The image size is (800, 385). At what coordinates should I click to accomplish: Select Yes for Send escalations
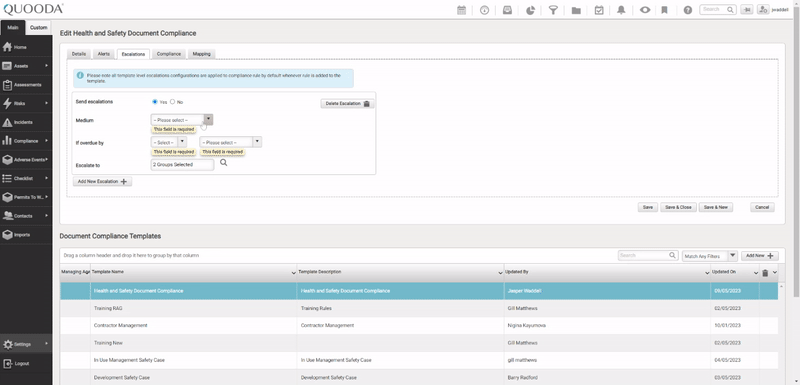pyautogui.click(x=155, y=101)
